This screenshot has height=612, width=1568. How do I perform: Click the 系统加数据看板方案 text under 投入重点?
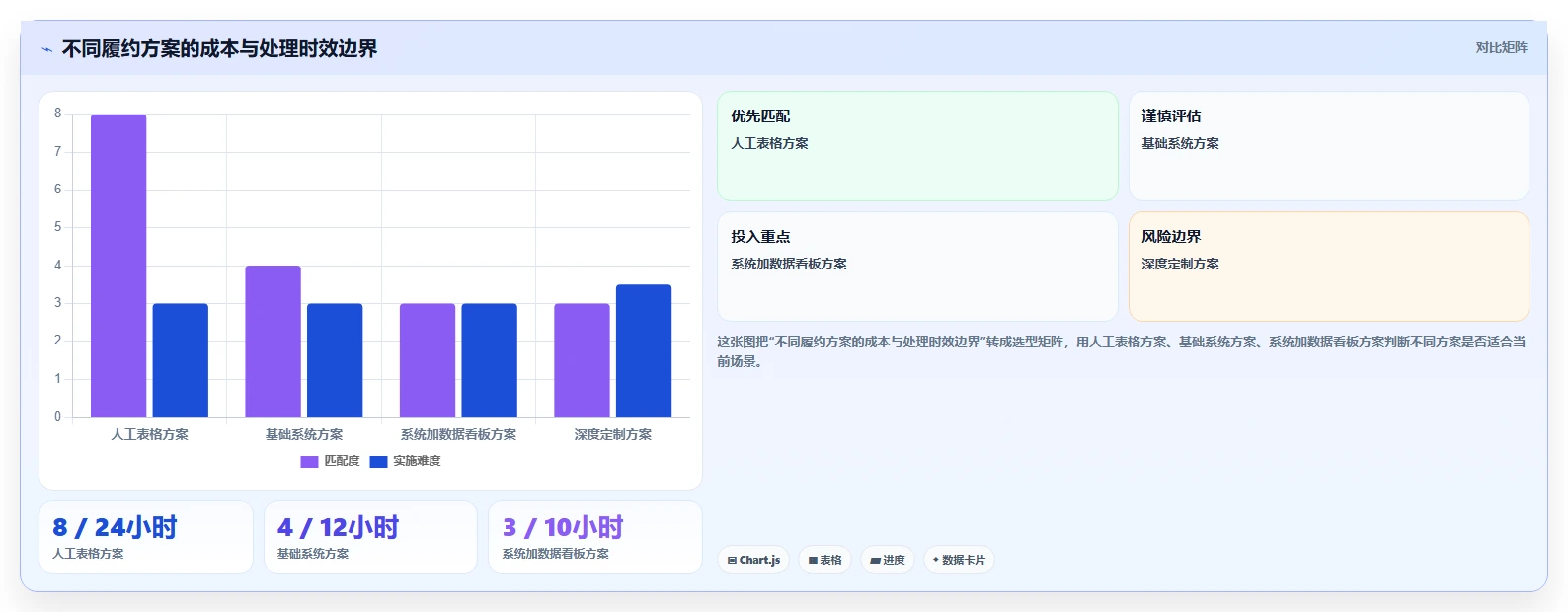click(x=789, y=264)
